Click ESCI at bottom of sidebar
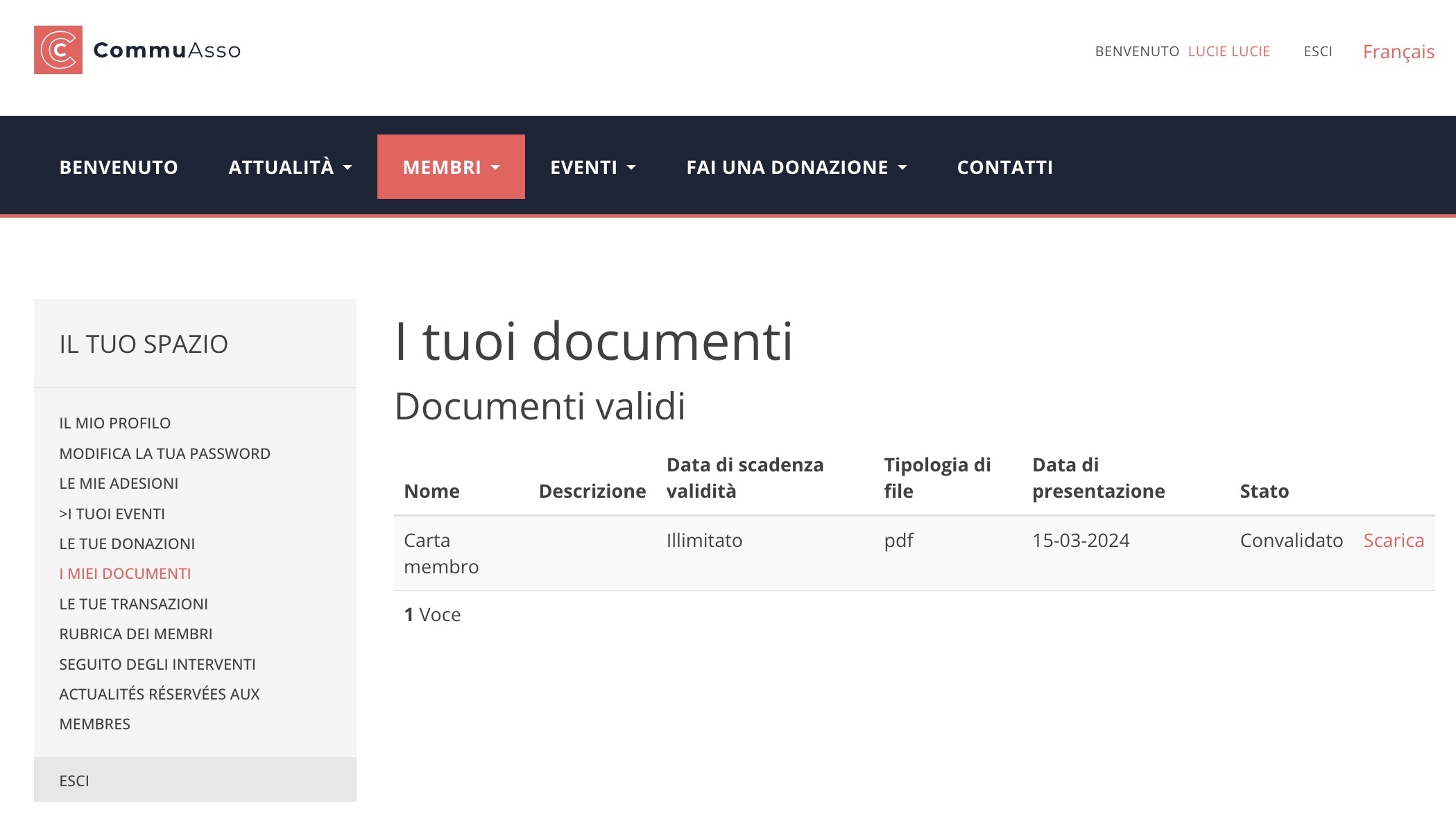The width and height of the screenshot is (1456, 825). click(74, 781)
